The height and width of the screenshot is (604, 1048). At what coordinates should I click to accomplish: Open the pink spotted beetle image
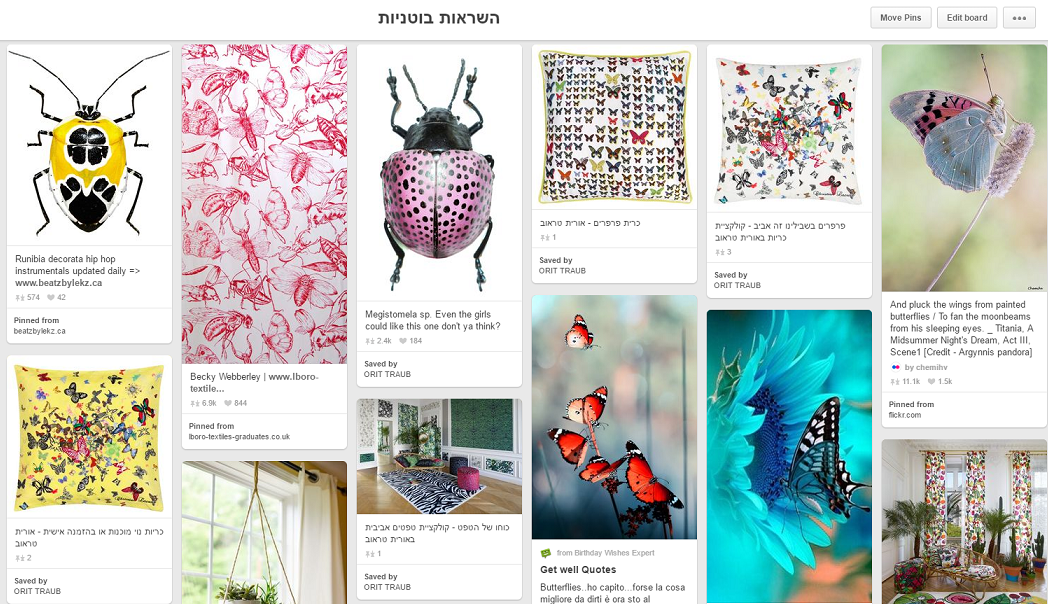click(439, 173)
